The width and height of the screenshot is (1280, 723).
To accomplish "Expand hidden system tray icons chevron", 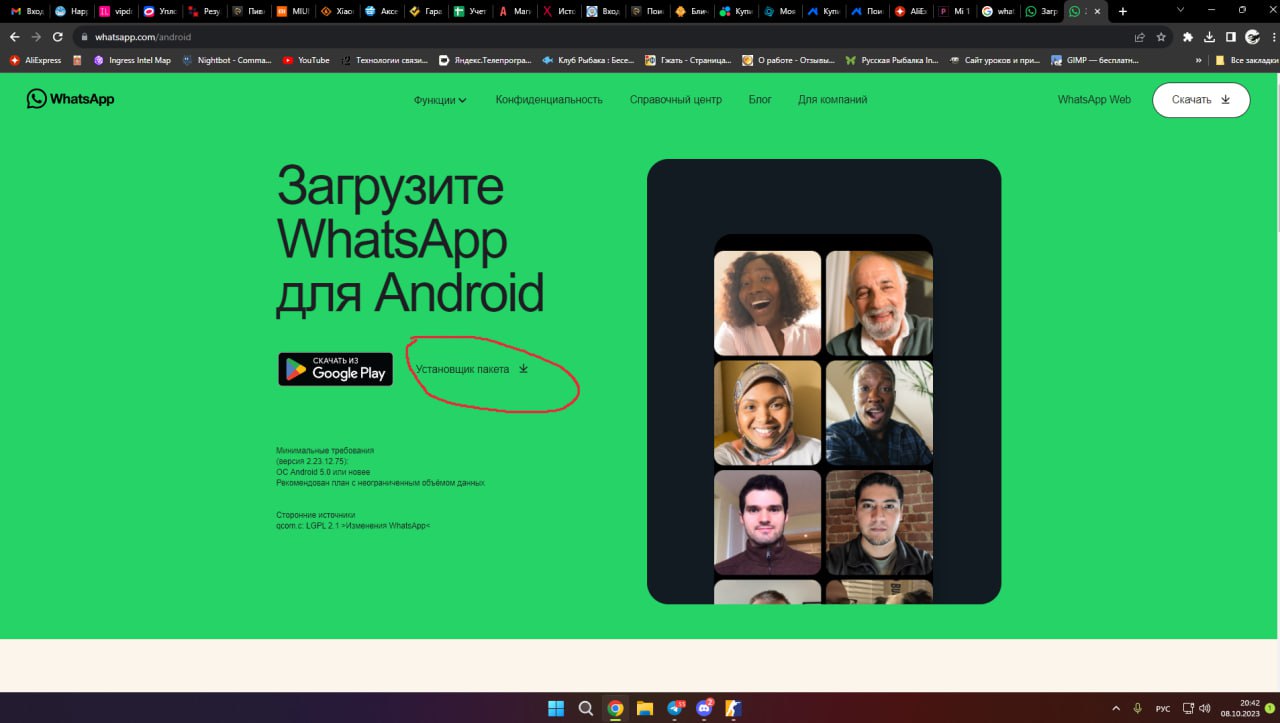I will click(x=1116, y=708).
